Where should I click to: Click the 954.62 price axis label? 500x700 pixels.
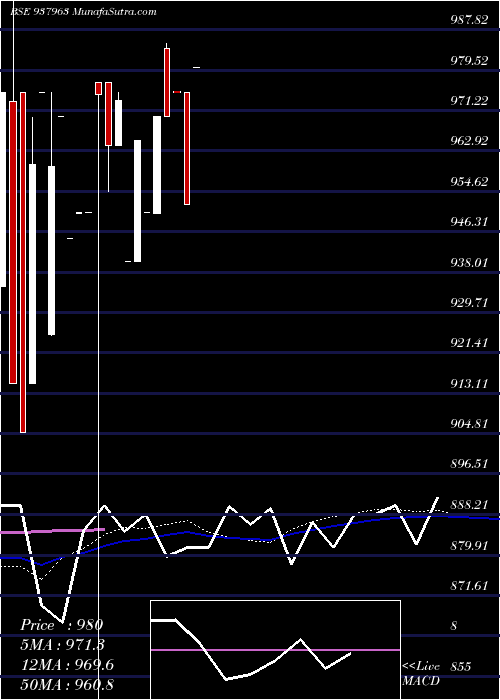468,182
